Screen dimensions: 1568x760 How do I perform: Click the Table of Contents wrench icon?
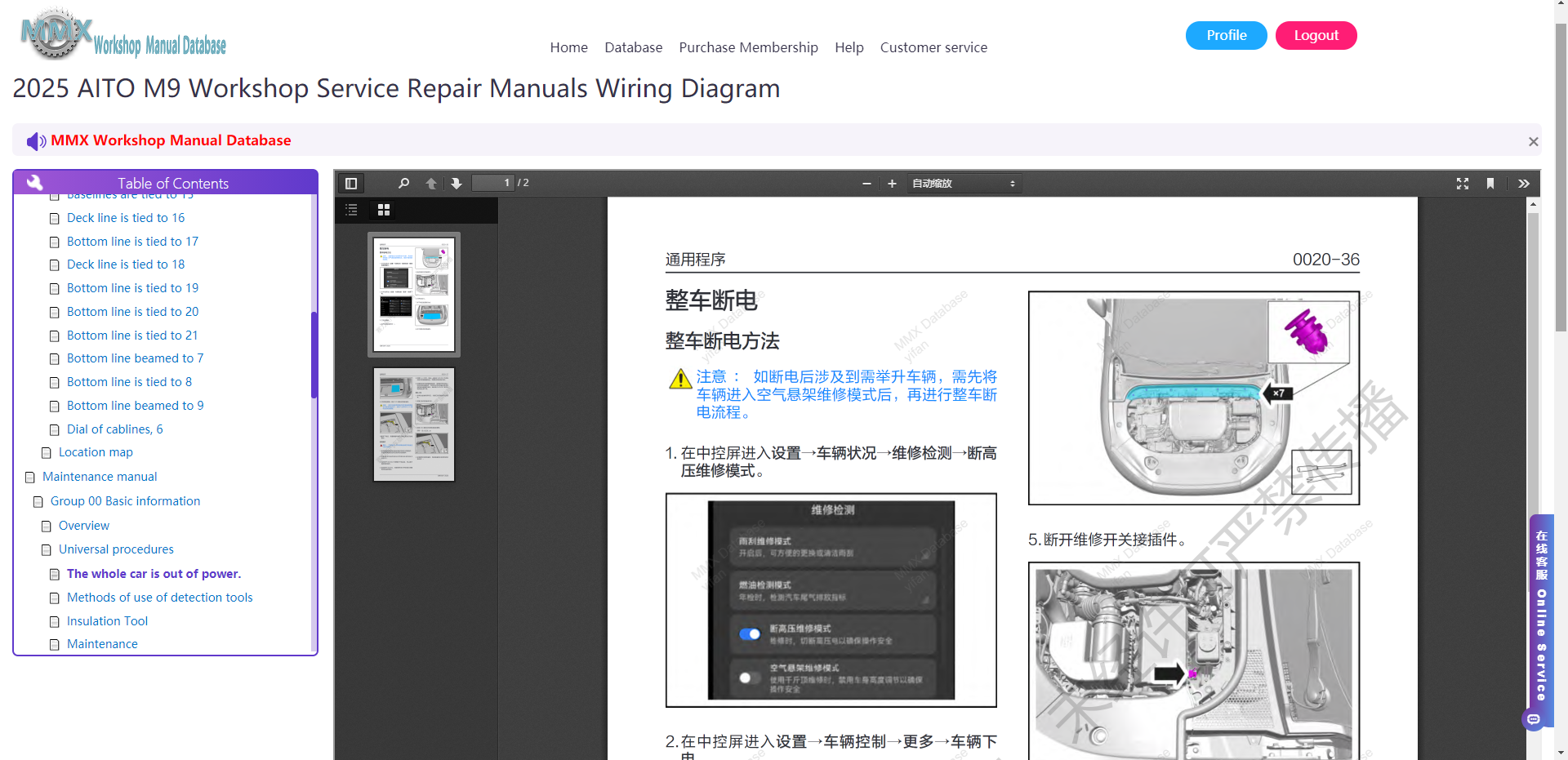(34, 182)
